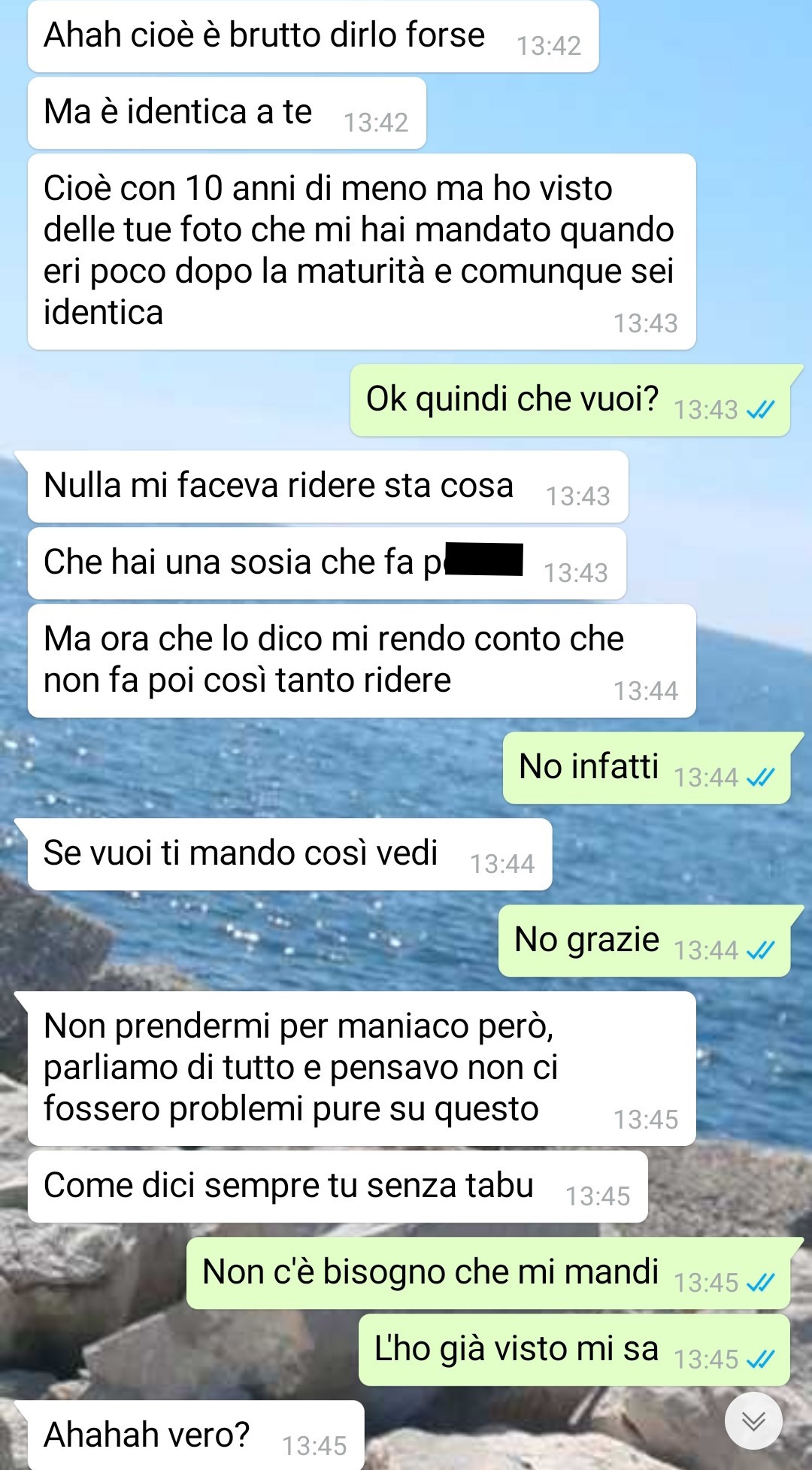Tap the scroll-to-bottom double chevron button
The width and height of the screenshot is (812, 1470).
coord(753,1420)
